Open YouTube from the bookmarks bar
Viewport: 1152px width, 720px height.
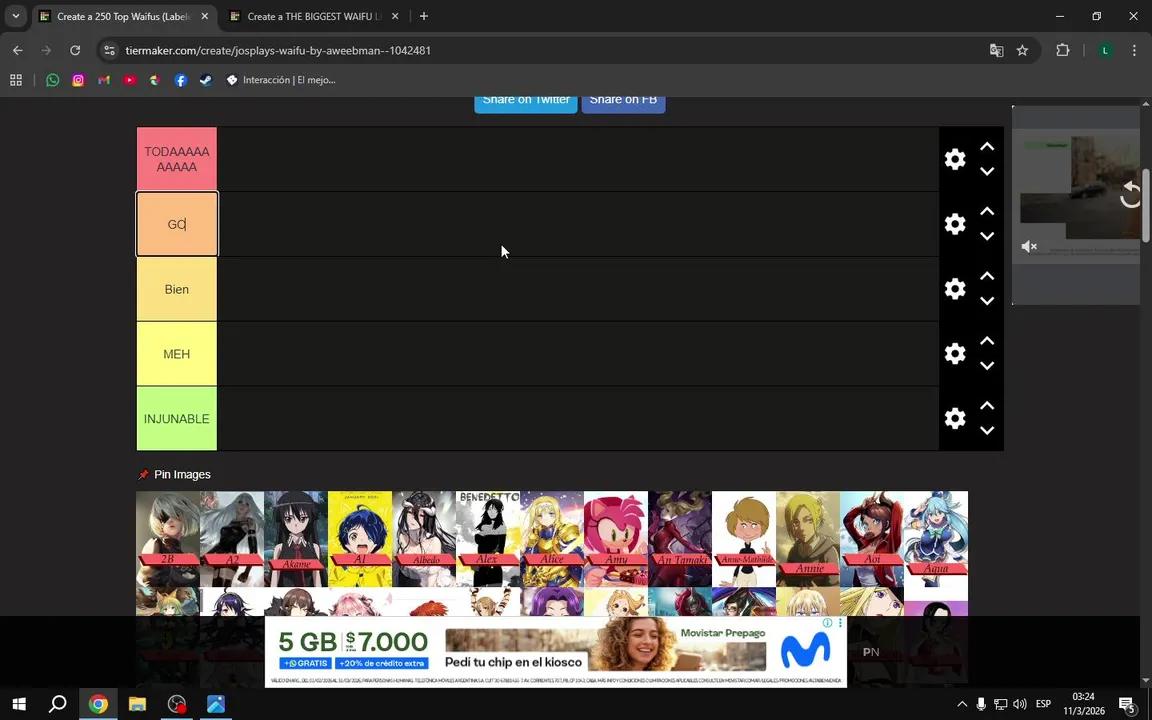[129, 79]
